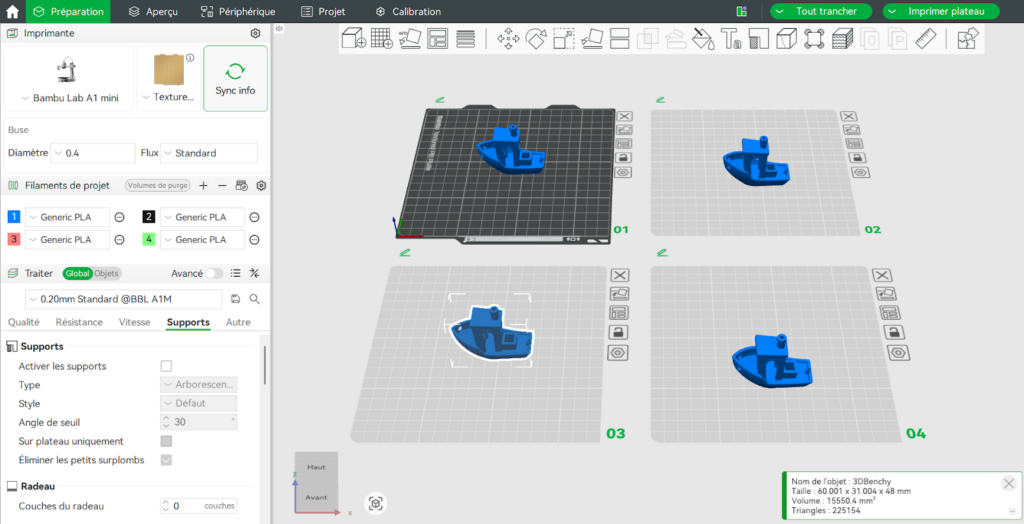Image resolution: width=1024 pixels, height=524 pixels.
Task: Expand the Tout trancher dropdown arrow
Action: click(780, 12)
